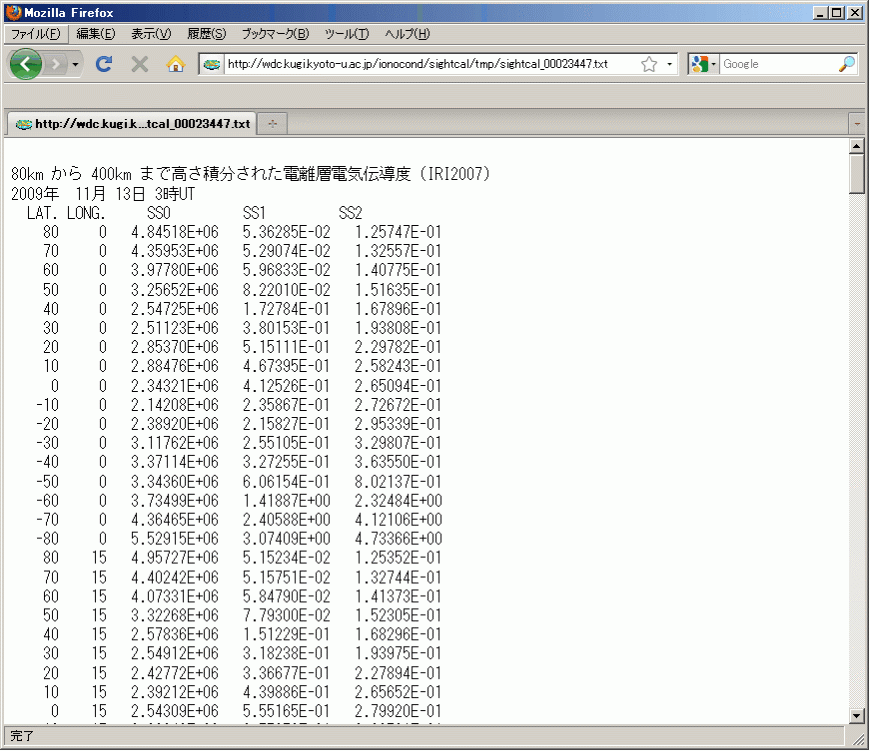Click the value 5.36285E-02
This screenshot has width=870, height=751.
pos(286,232)
